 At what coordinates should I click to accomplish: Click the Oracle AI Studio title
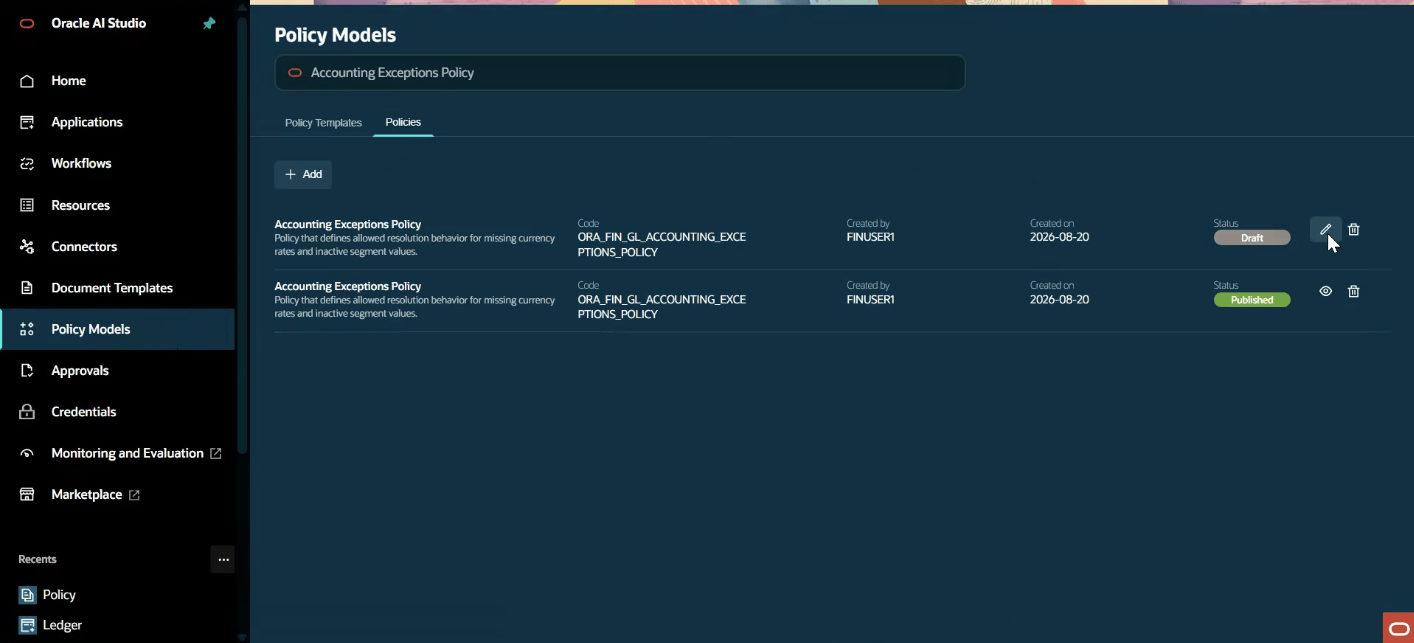coord(99,24)
